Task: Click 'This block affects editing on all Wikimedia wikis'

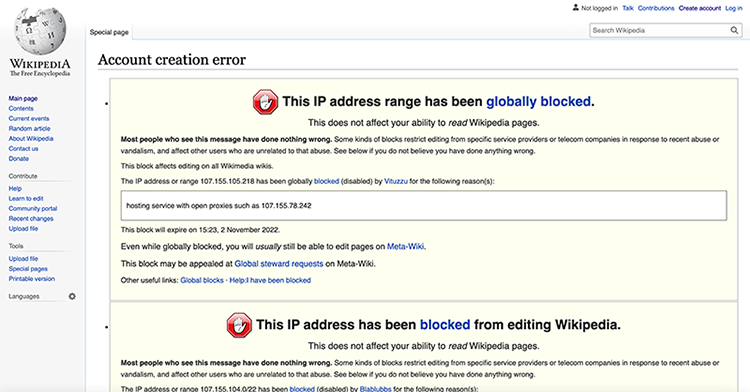Action: tap(197, 166)
